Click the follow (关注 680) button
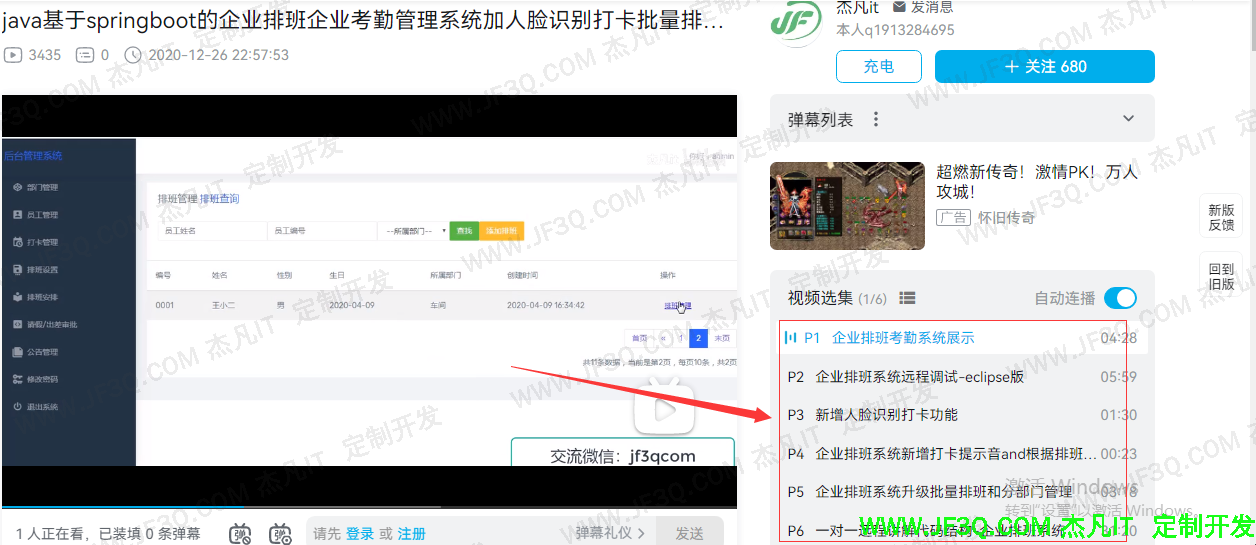The image size is (1256, 545). click(1044, 66)
